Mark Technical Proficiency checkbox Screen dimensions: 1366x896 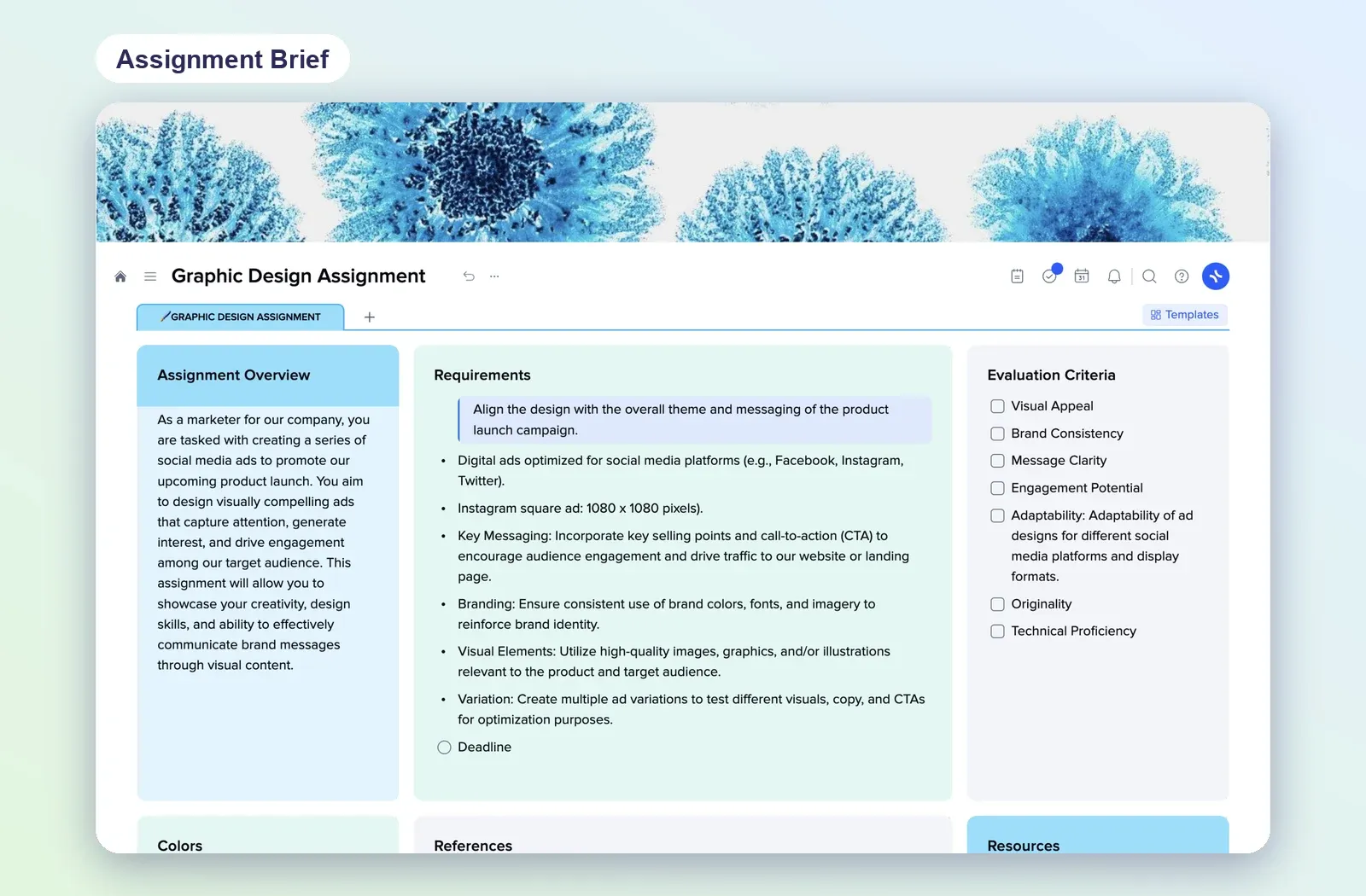[x=997, y=631]
